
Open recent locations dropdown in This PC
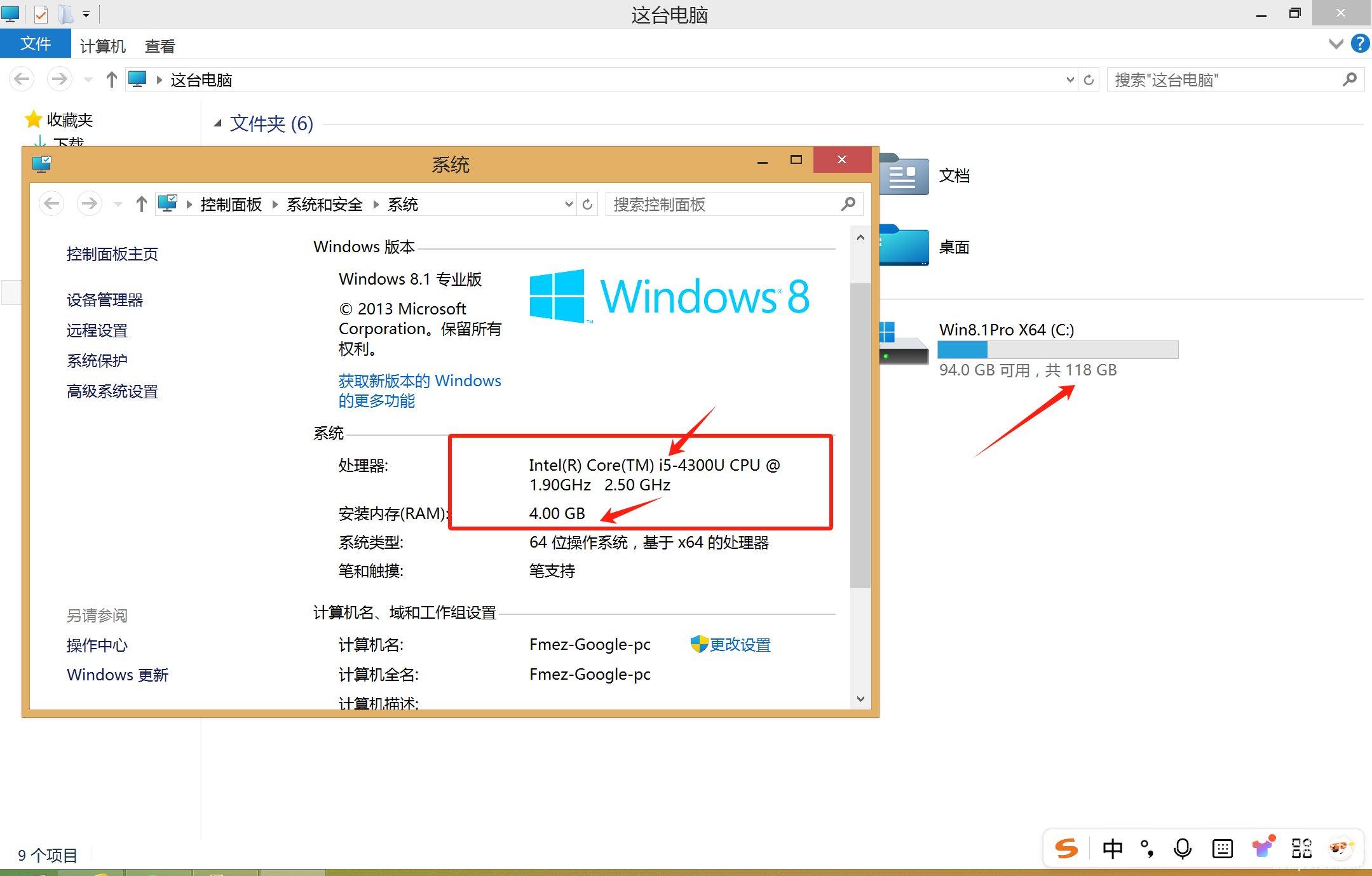click(x=88, y=80)
